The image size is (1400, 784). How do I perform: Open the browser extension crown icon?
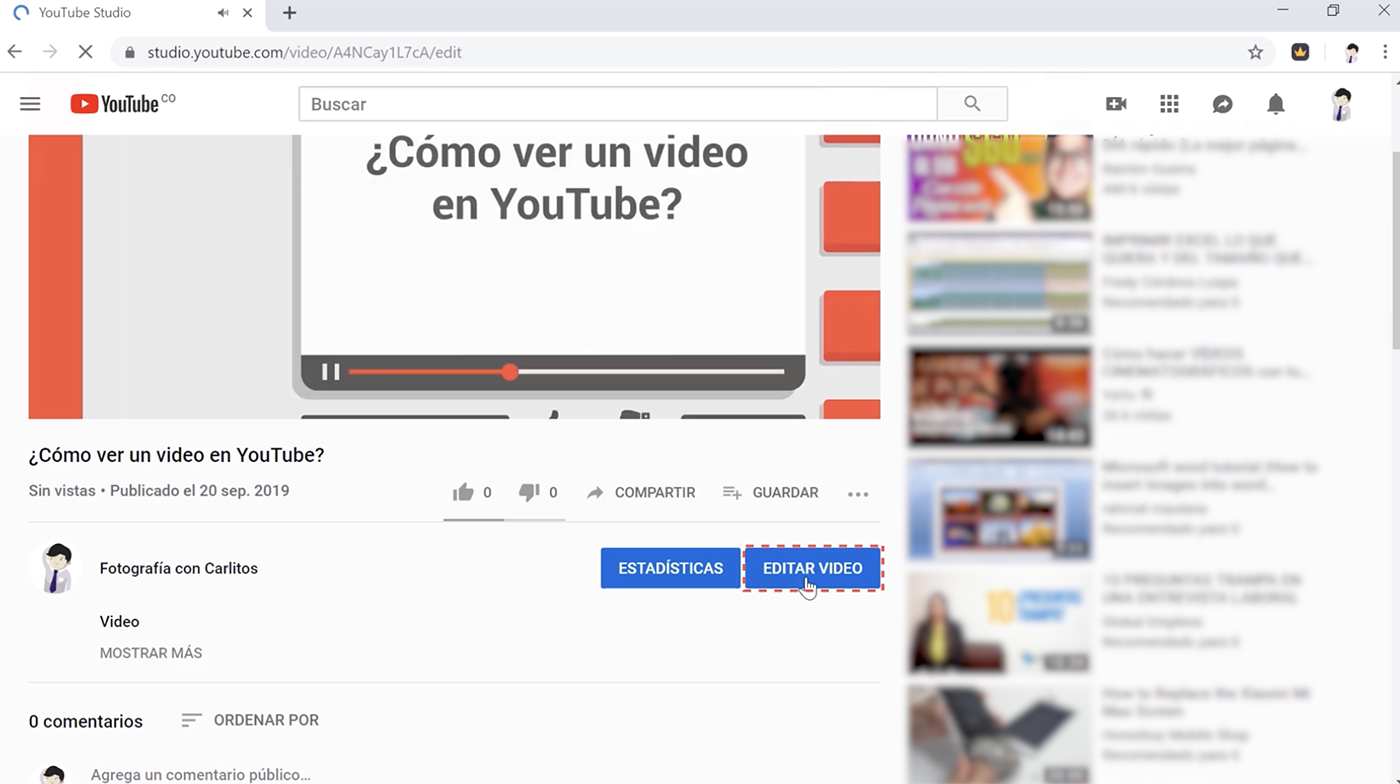(x=1300, y=52)
